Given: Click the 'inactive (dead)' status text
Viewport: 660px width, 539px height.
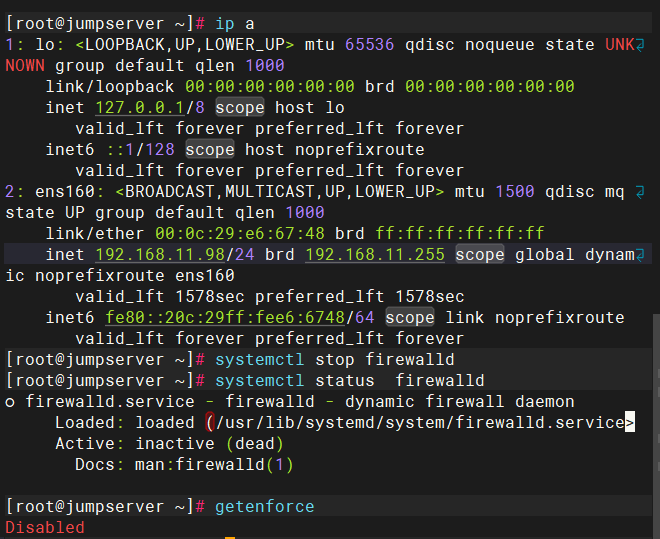Looking at the screenshot, I should click(x=209, y=444).
